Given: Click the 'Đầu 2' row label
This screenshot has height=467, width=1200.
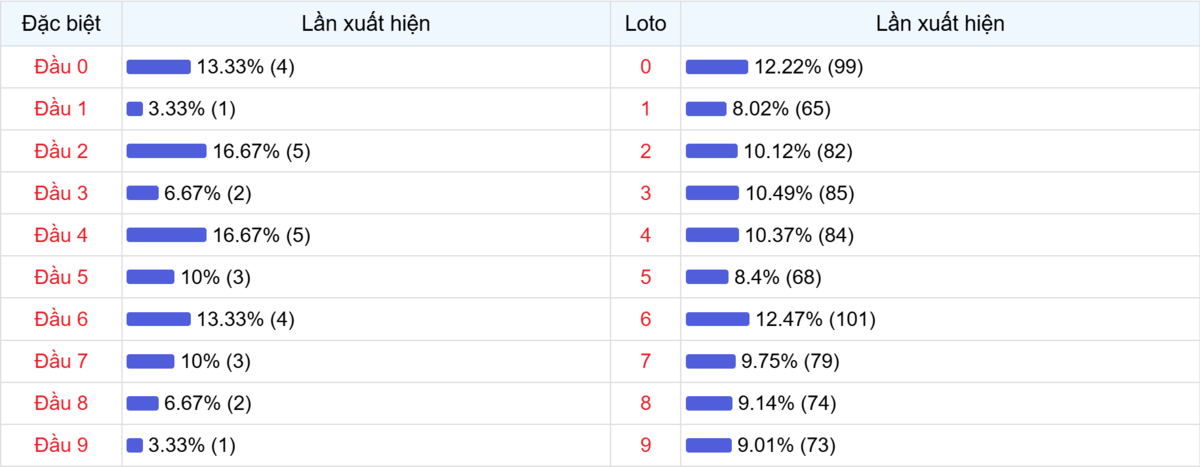Looking at the screenshot, I should [x=61, y=151].
